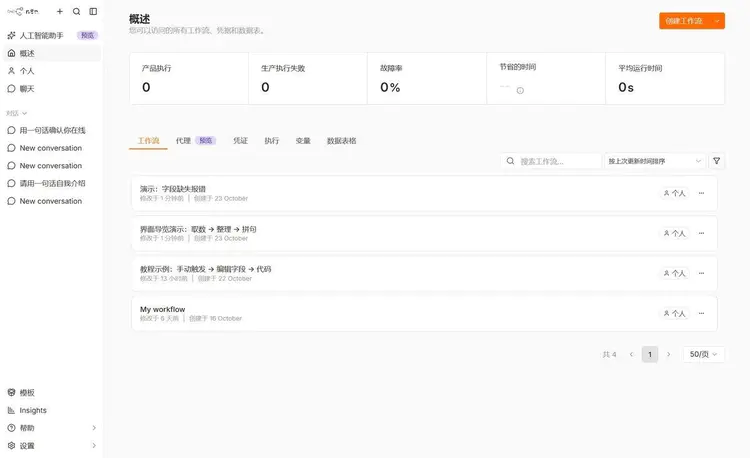Switch to the 工作流 tab
This screenshot has width=750, height=458.
[148, 141]
